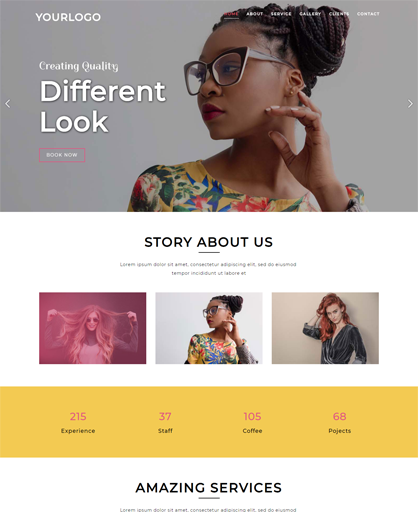The width and height of the screenshot is (418, 512).
Task: Click the Amazing Services heading
Action: pyautogui.click(x=209, y=488)
